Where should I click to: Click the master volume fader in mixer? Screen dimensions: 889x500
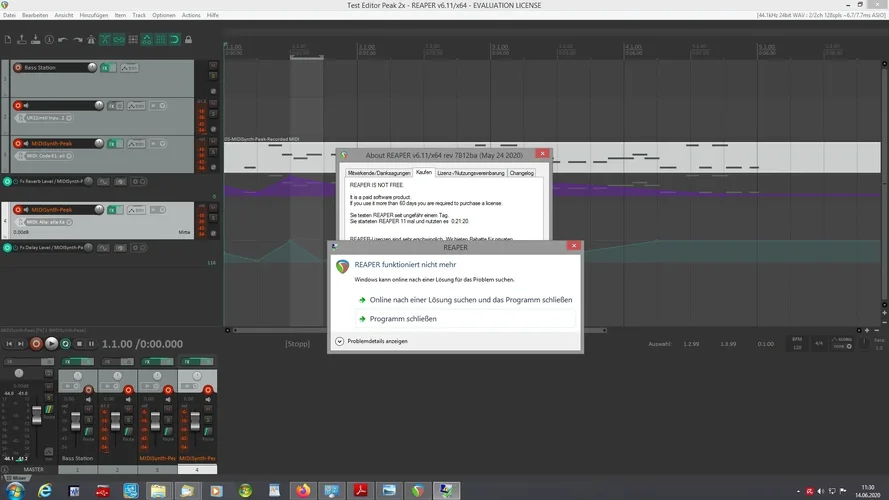point(37,415)
